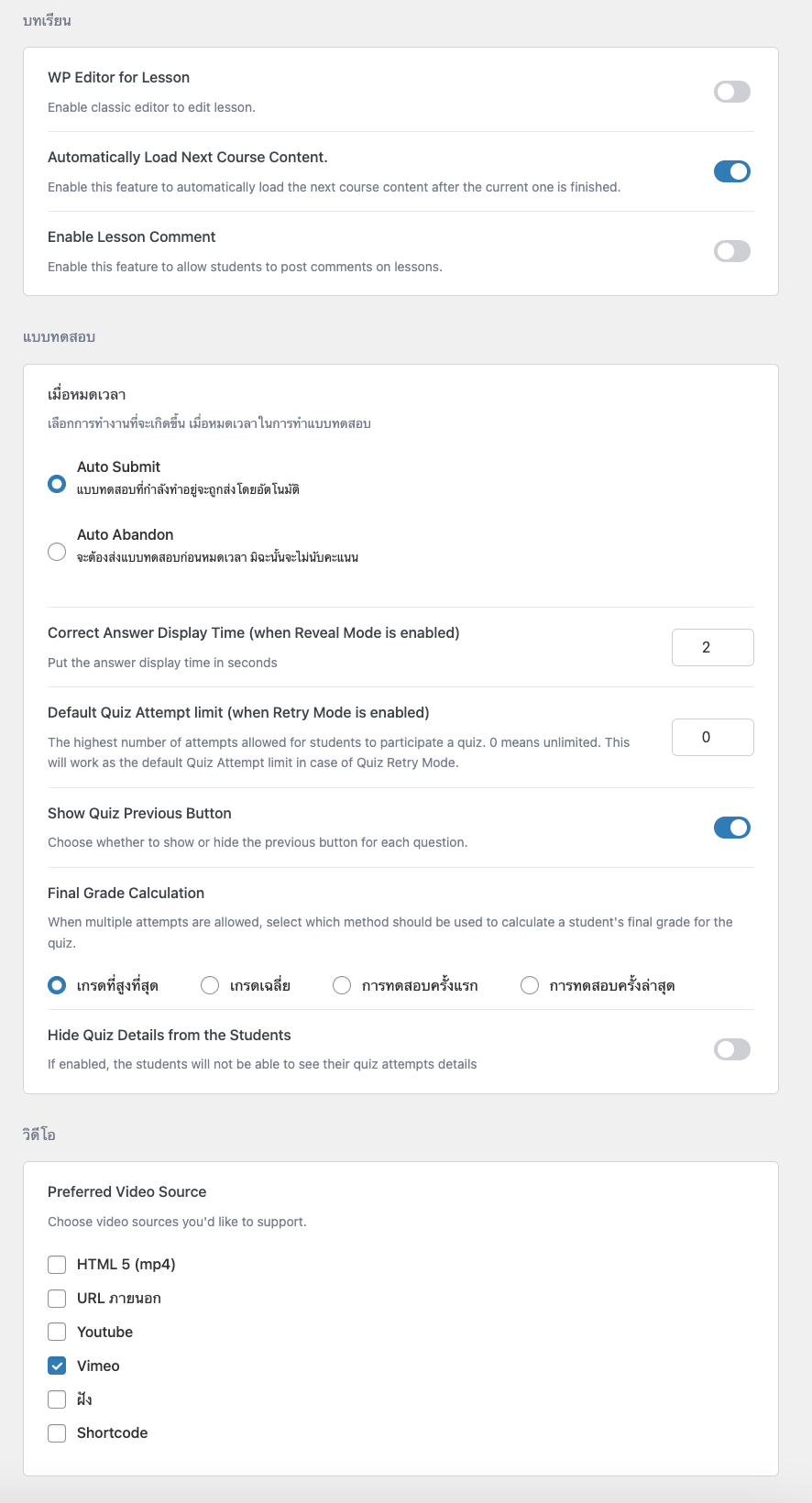This screenshot has height=1503, width=812.
Task: Turn off Automatically Load Next Course Content
Action: [x=732, y=171]
